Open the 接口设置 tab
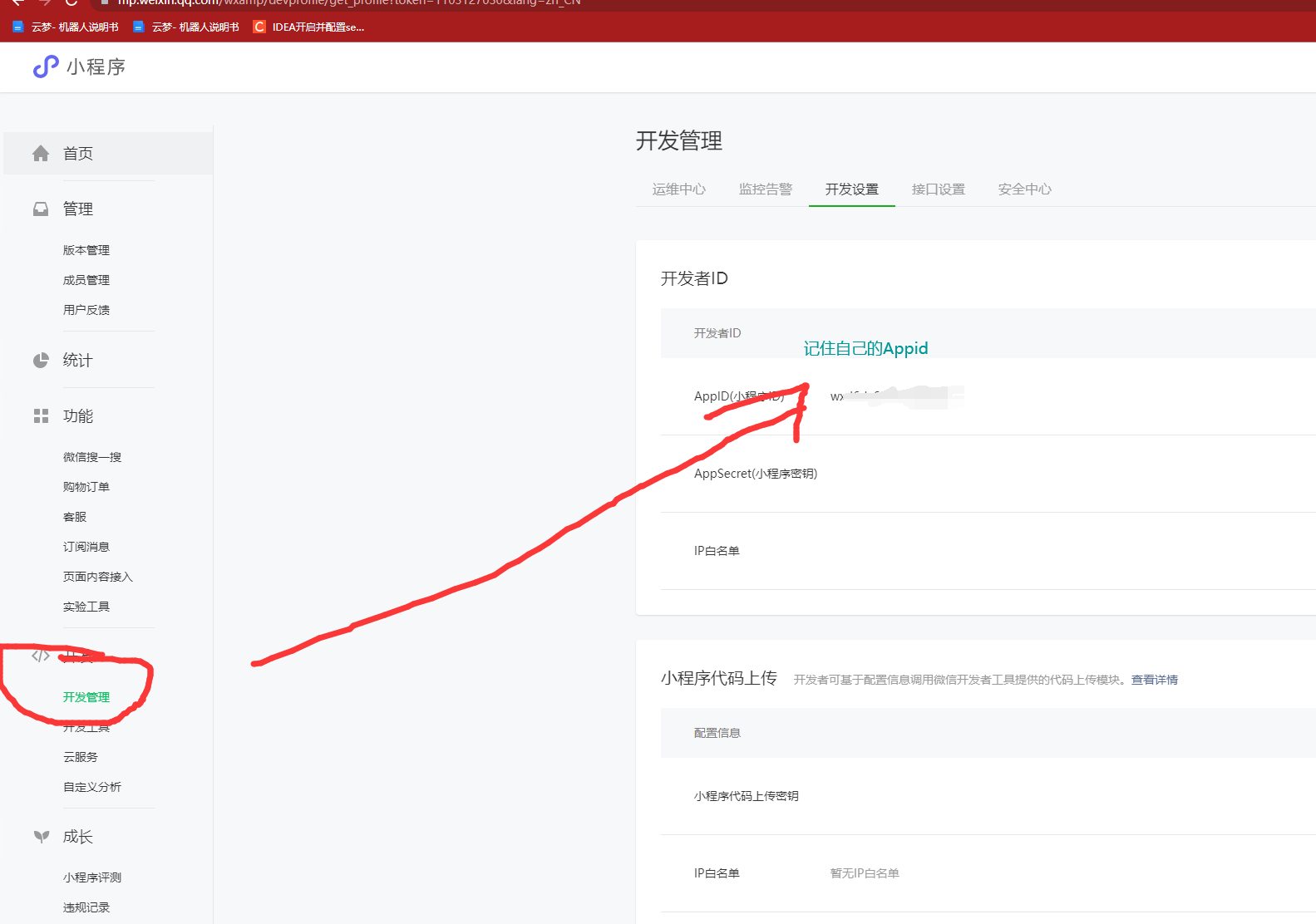Screen dimensions: 1316x924 coord(938,189)
